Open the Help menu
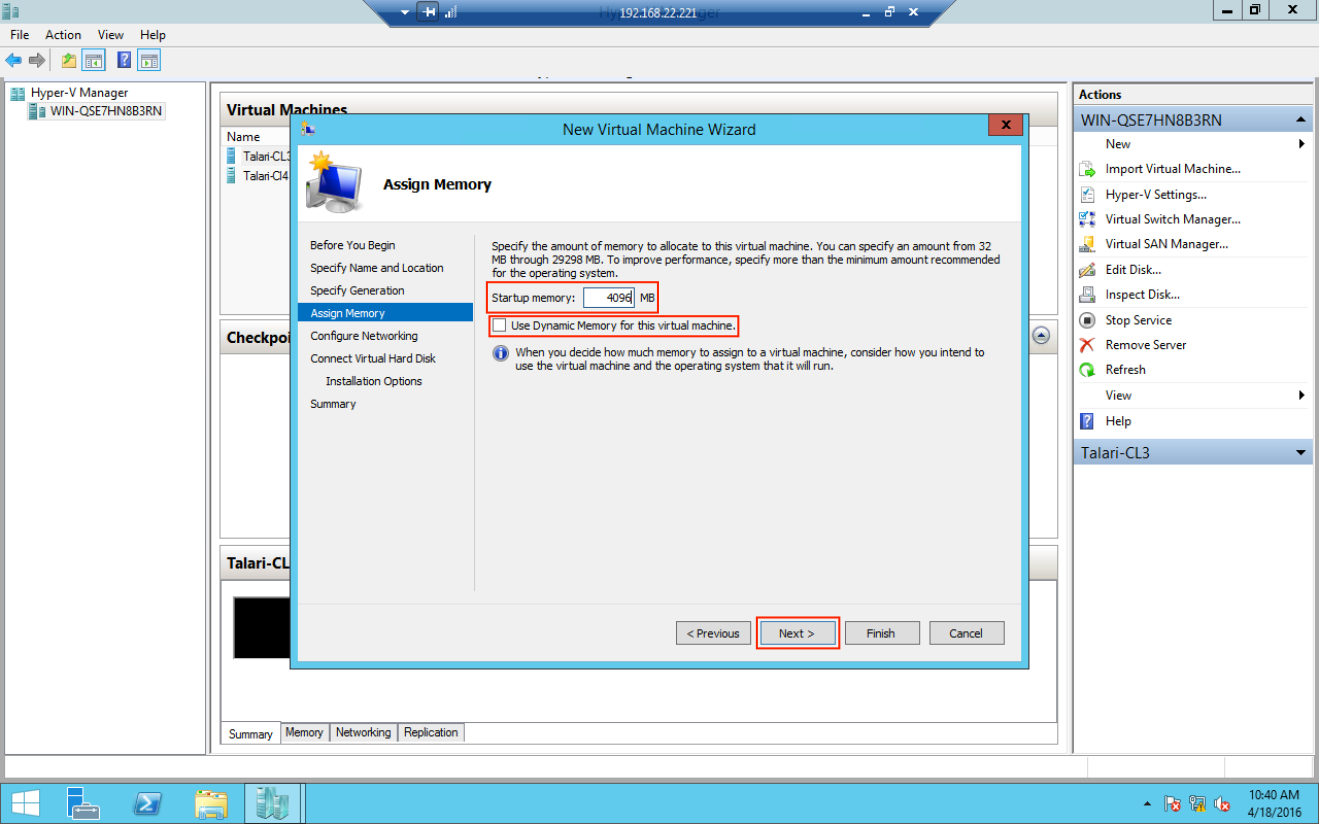This screenshot has height=824, width=1319. [x=153, y=35]
